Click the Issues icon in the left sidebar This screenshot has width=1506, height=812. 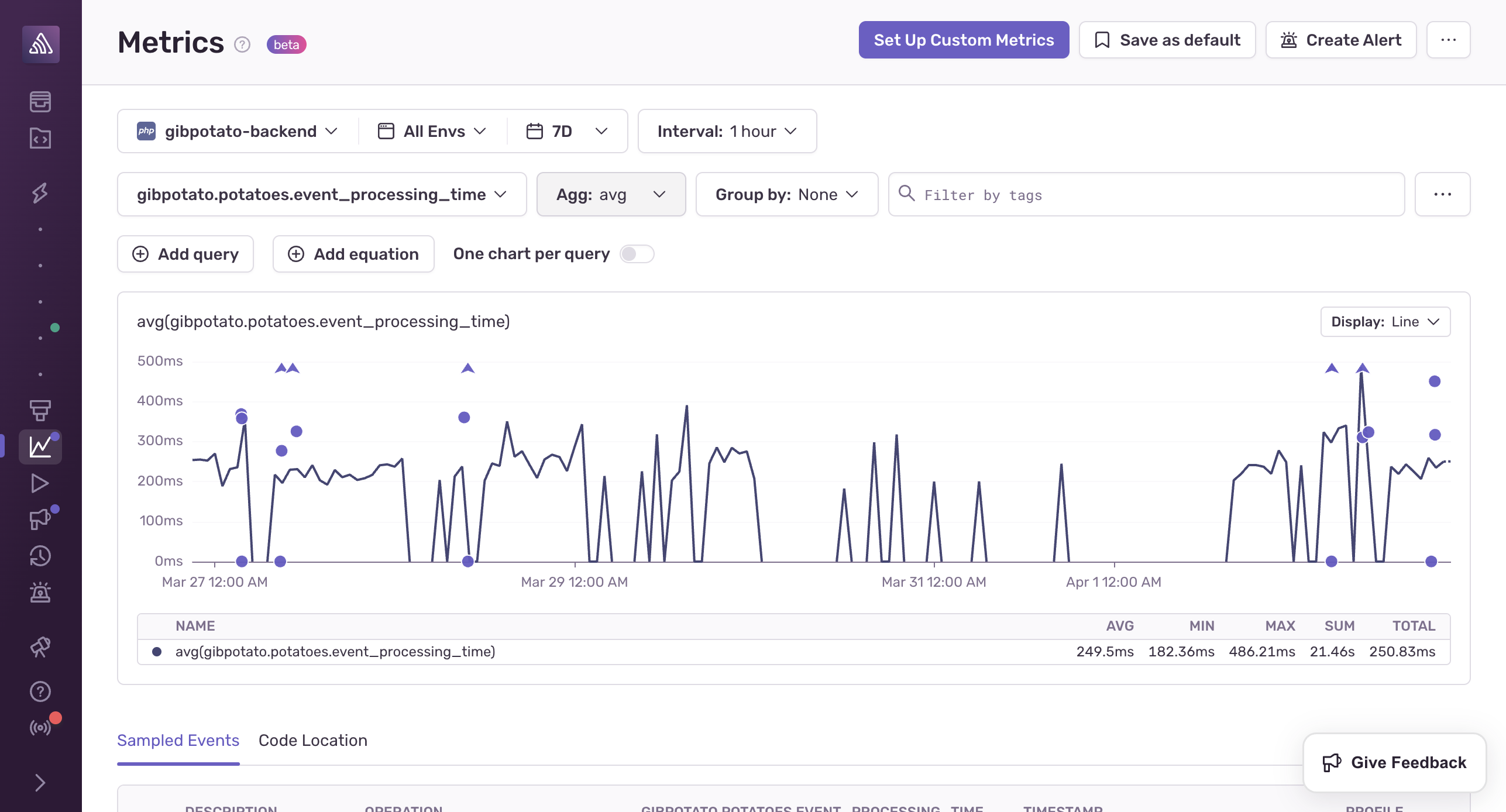coord(40,100)
